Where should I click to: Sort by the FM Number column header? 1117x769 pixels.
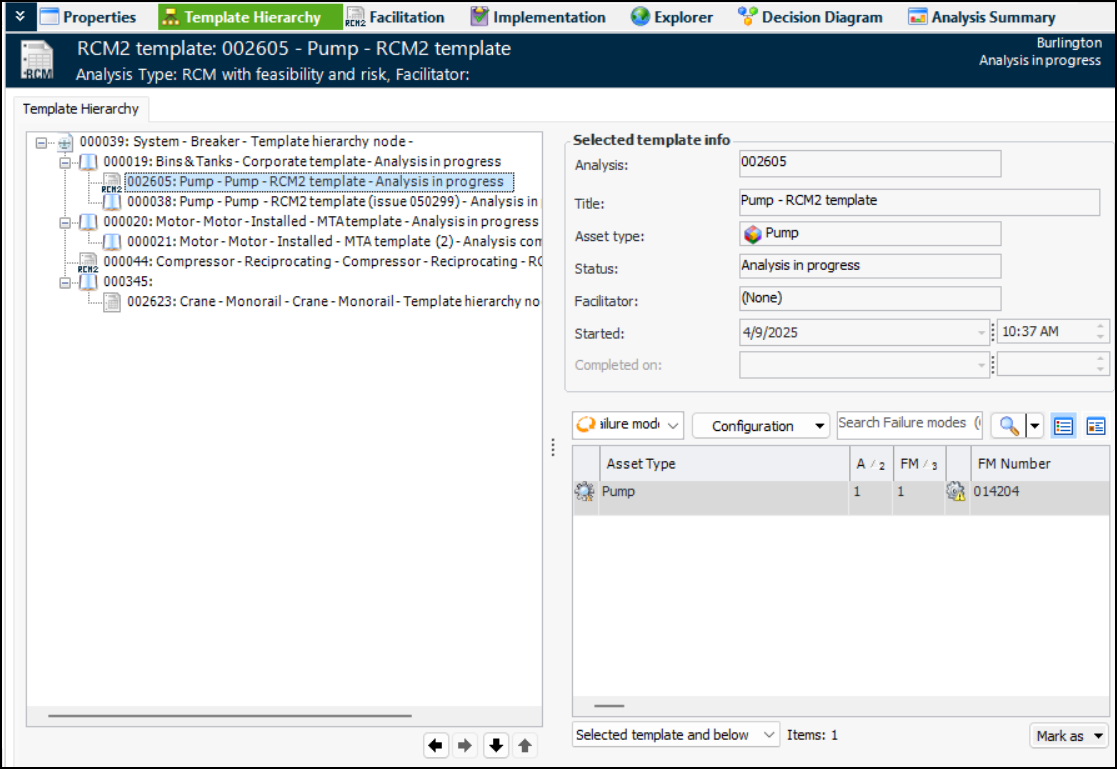click(x=1013, y=464)
